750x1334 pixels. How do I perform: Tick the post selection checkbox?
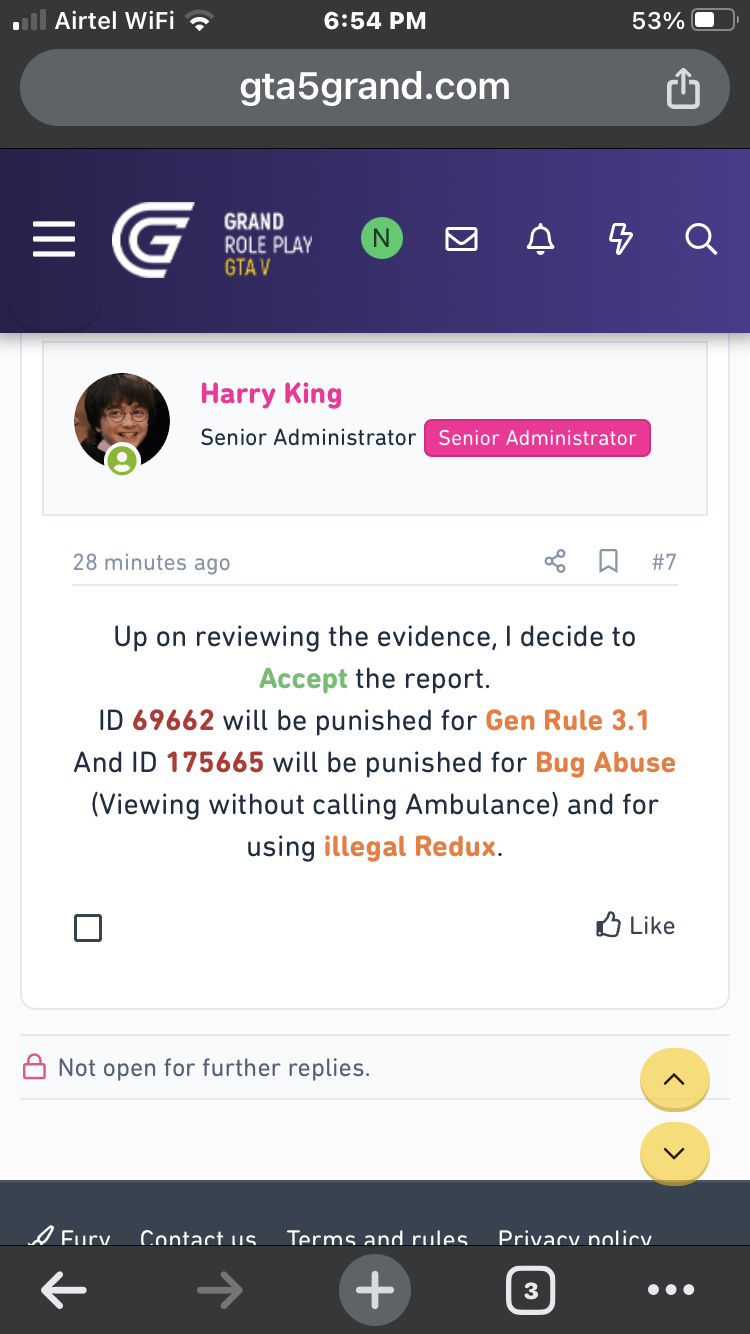pyautogui.click(x=88, y=928)
